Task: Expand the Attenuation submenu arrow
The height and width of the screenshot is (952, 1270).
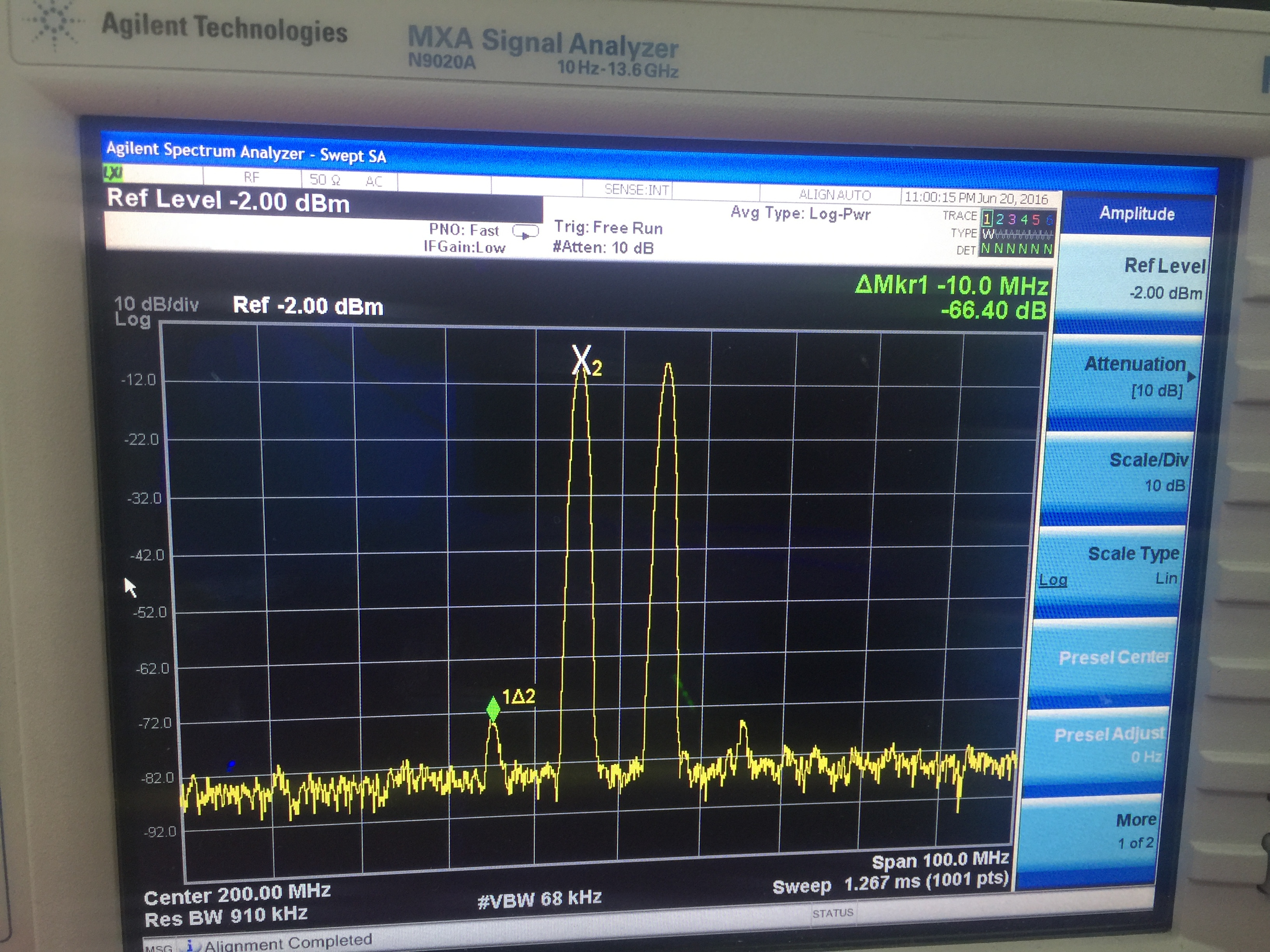Action: [1191, 377]
